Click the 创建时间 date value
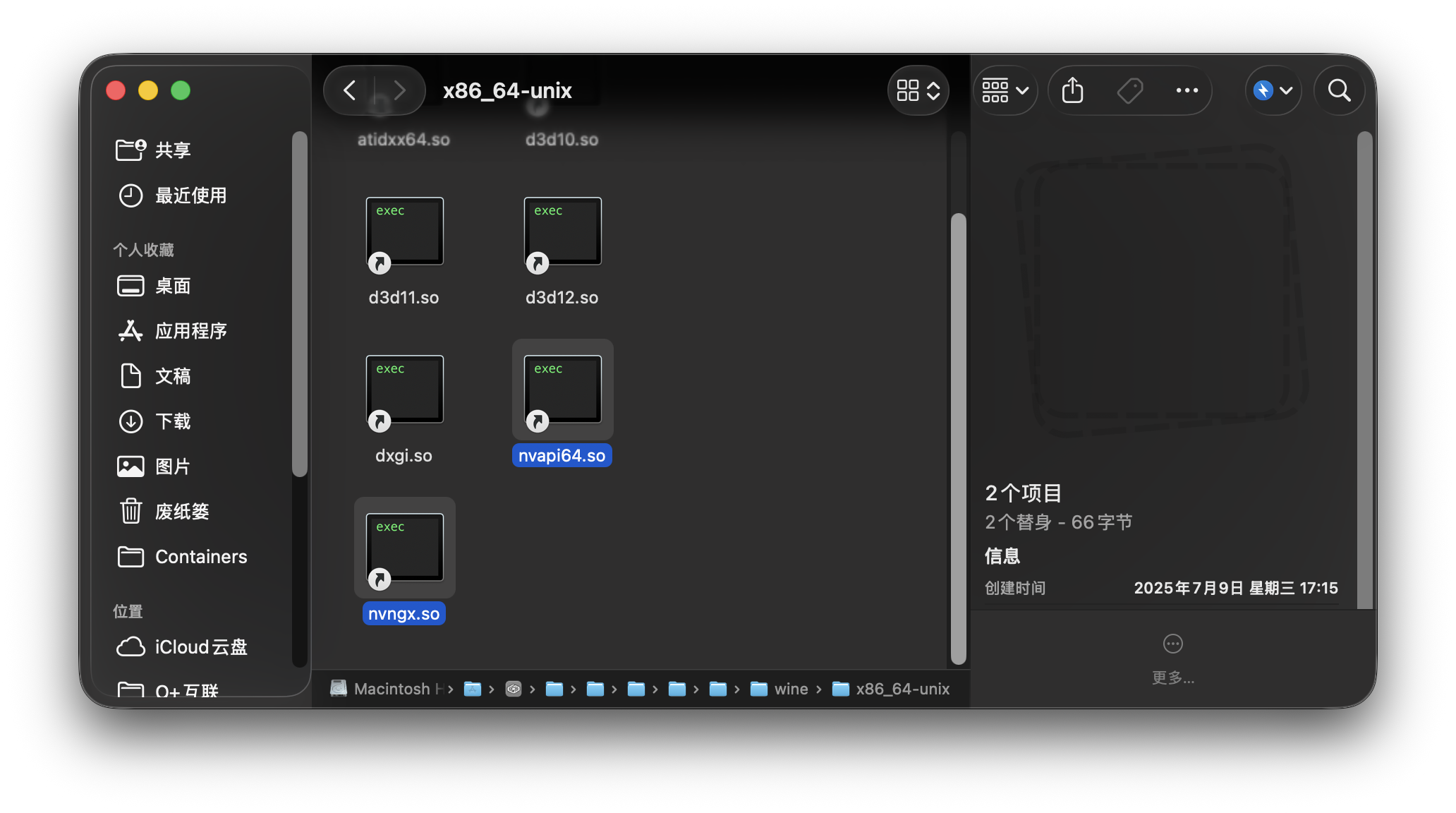Image resolution: width=1456 pixels, height=813 pixels. coord(1235,589)
